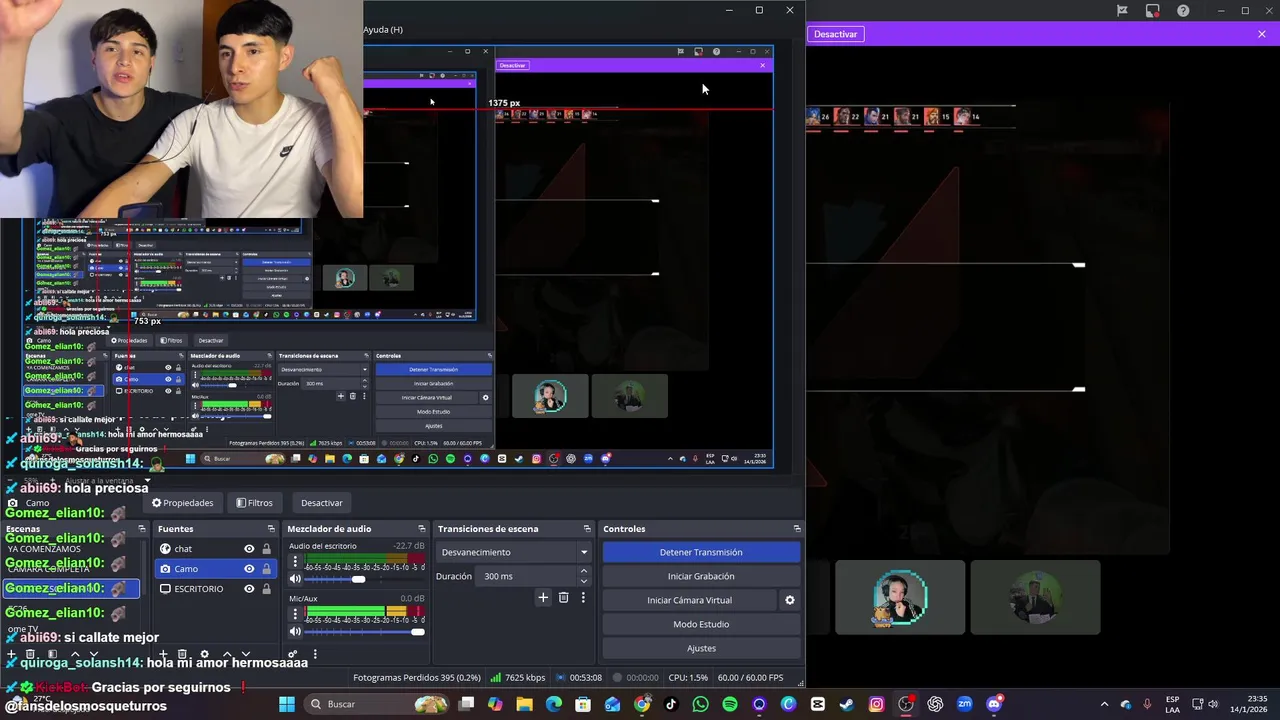Image resolution: width=1280 pixels, height=720 pixels.
Task: Open Mic/Aux three-dot menu
Action: [x=295, y=614]
